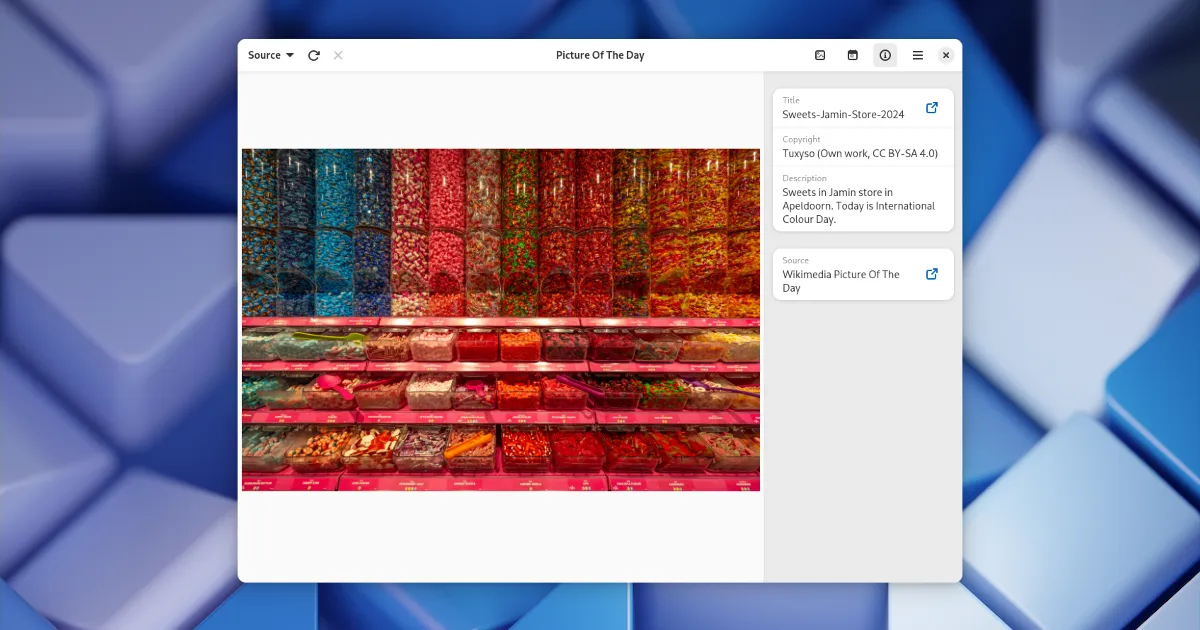Click the small arrow next to Source

pos(290,55)
